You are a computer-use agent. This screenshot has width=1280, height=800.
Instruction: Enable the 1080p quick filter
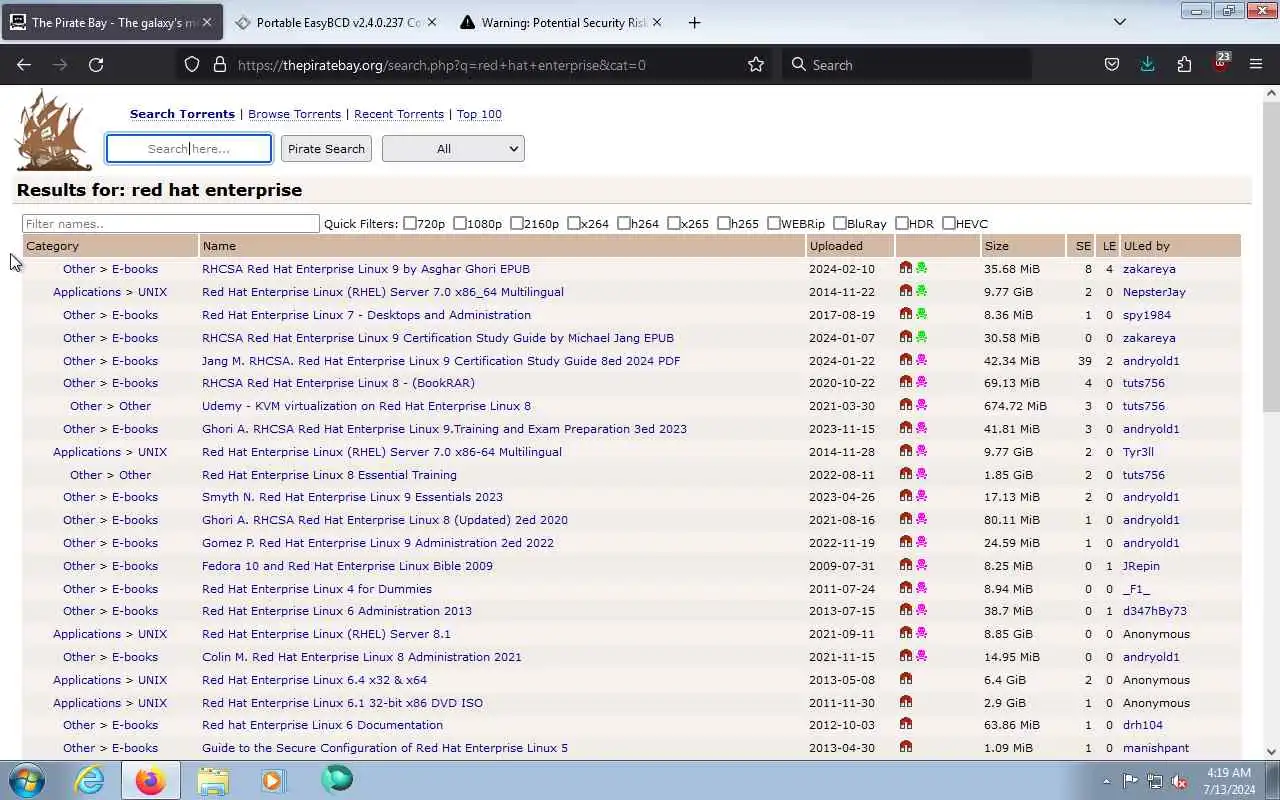tap(460, 223)
